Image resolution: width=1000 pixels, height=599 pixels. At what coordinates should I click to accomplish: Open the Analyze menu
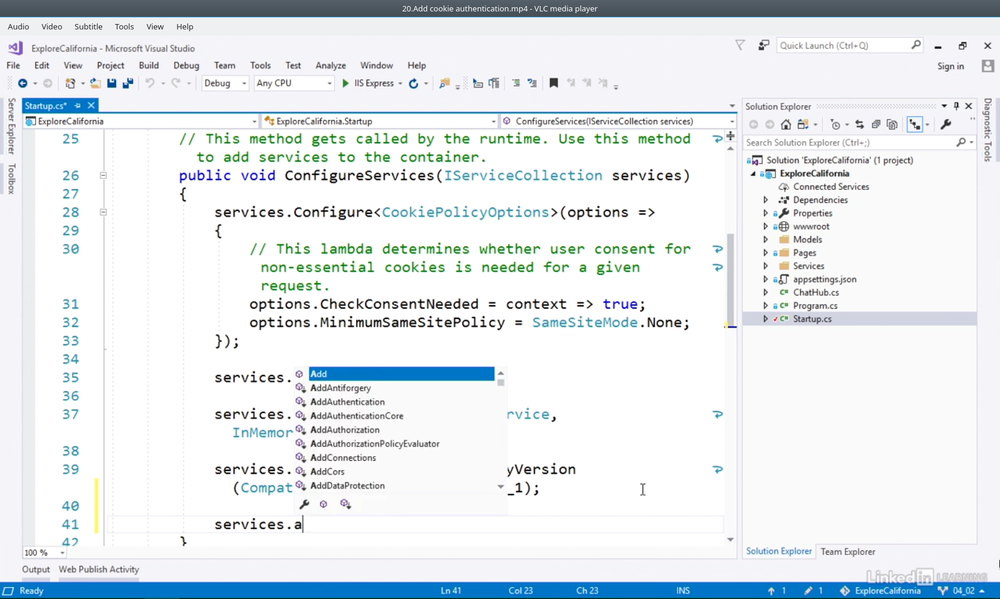tap(330, 65)
